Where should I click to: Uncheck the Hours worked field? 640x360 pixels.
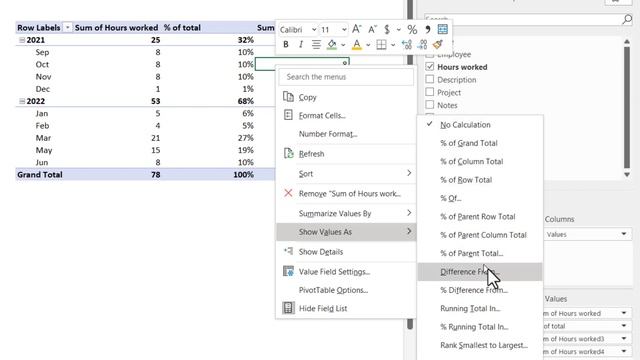pyautogui.click(x=429, y=67)
